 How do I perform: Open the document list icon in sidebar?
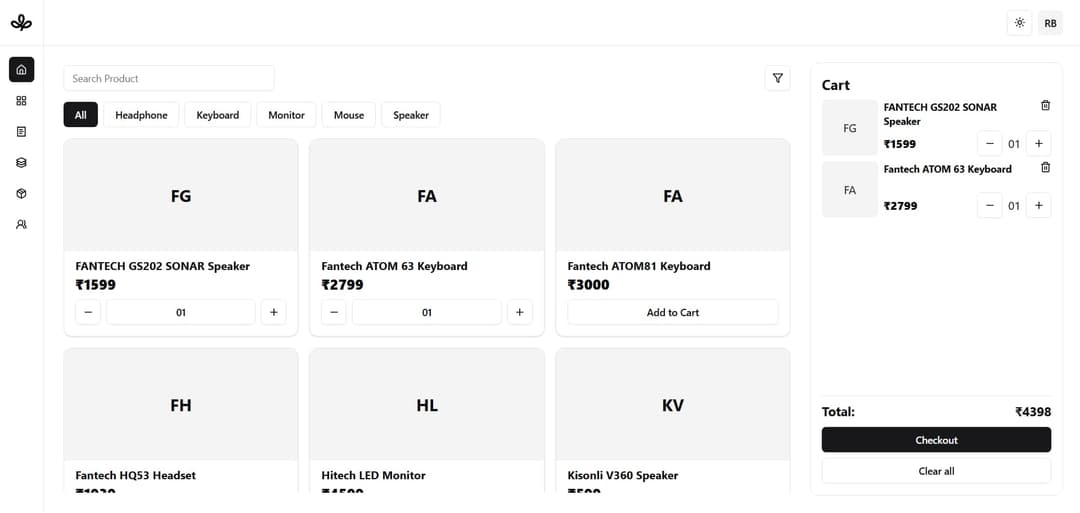[x=21, y=131]
